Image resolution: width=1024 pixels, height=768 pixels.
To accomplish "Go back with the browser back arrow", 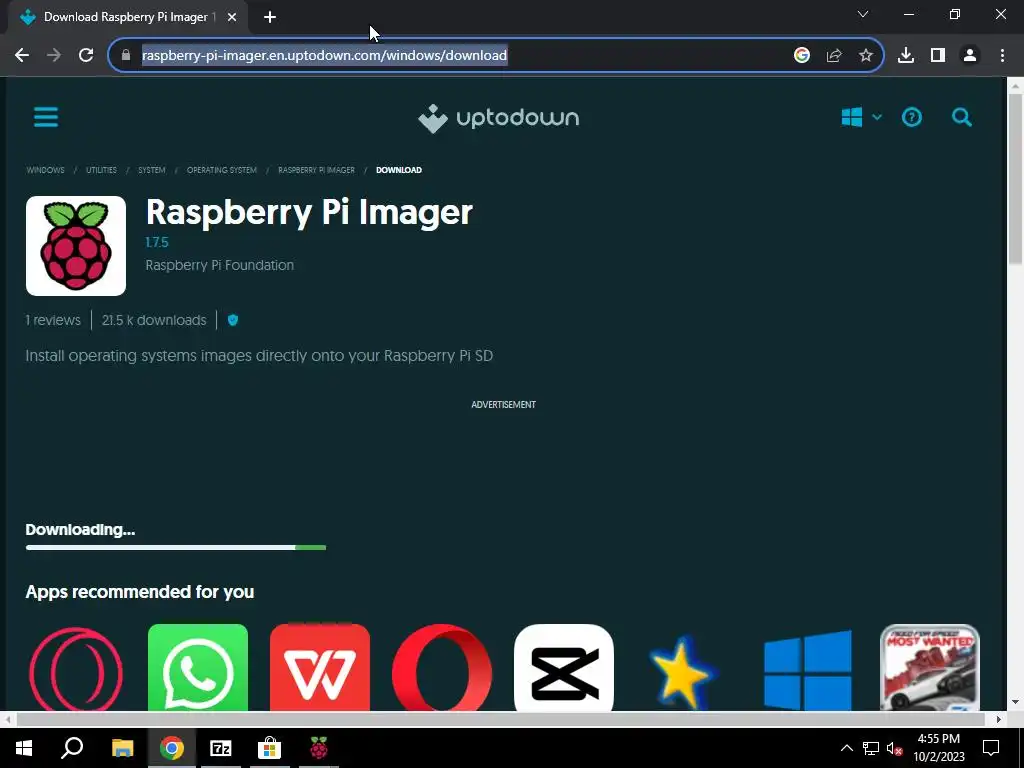I will (x=22, y=56).
